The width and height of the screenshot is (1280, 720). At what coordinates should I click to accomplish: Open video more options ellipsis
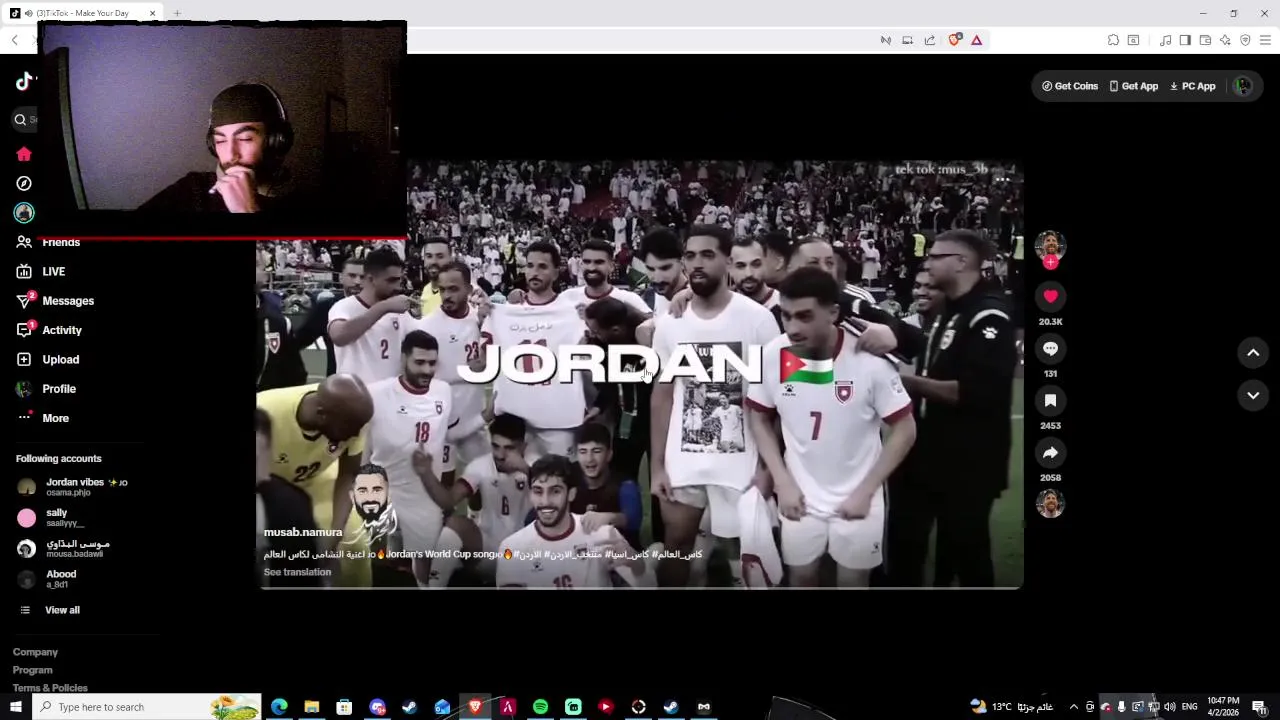pos(1002,180)
